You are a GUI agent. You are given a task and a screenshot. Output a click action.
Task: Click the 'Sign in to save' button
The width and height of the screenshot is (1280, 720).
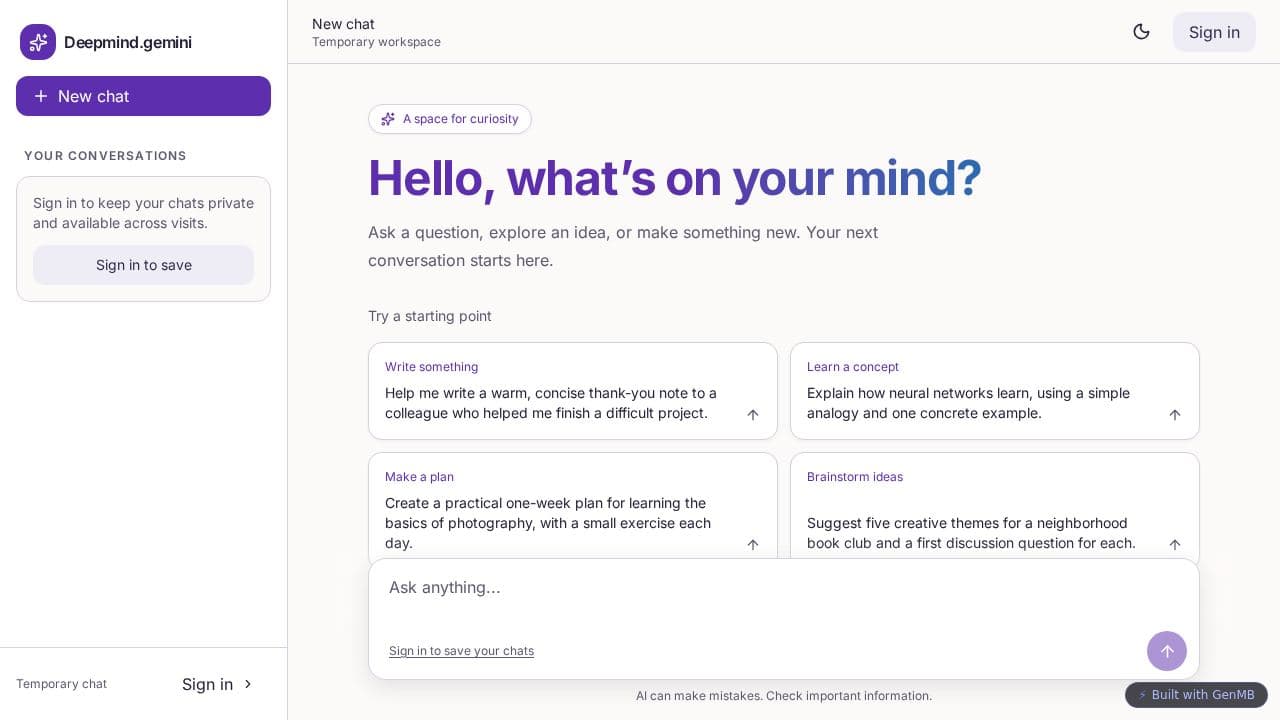[x=143, y=265]
